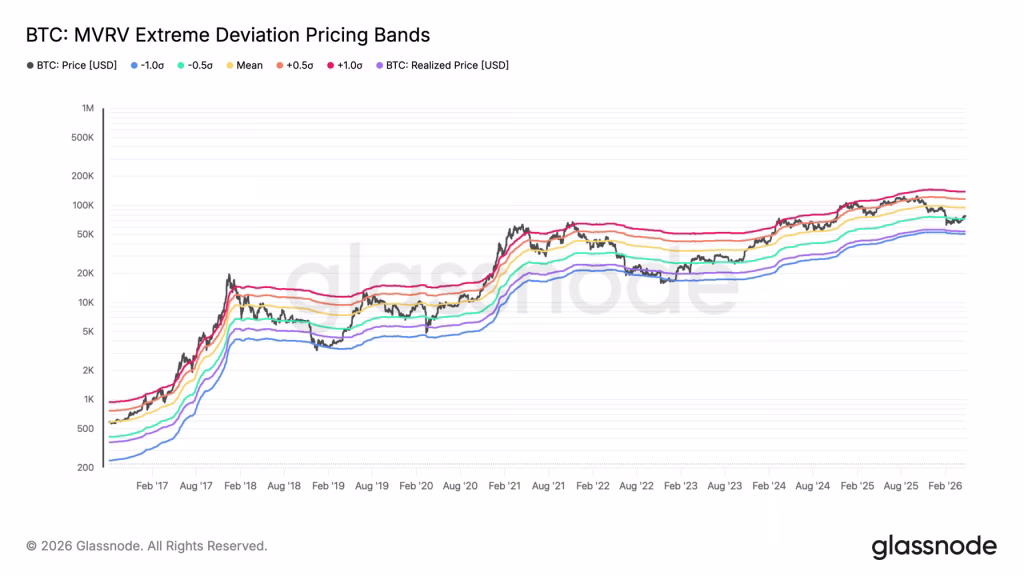This screenshot has height=576, width=1024.
Task: Toggle the '-1.0σ' legend text label
Action: pyautogui.click(x=154, y=66)
